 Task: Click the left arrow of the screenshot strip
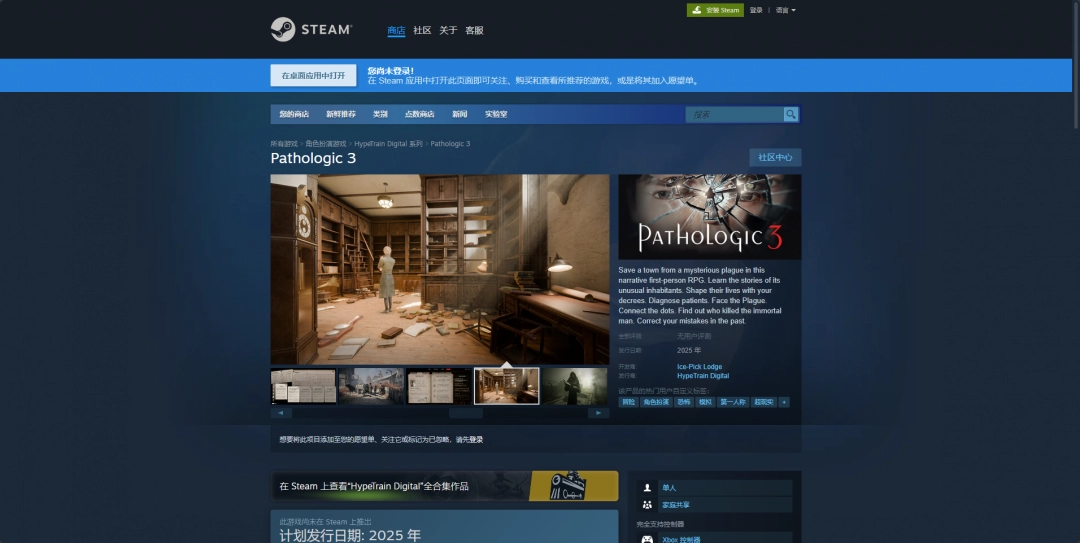[281, 413]
